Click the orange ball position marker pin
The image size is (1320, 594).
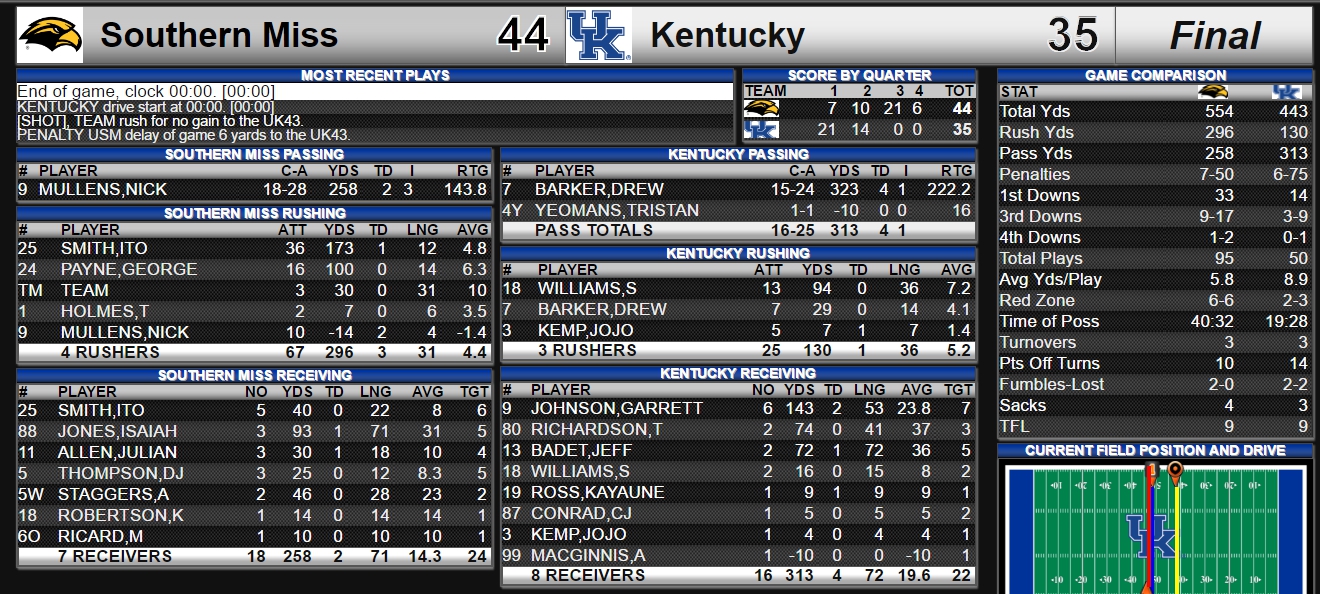pyautogui.click(x=1175, y=471)
